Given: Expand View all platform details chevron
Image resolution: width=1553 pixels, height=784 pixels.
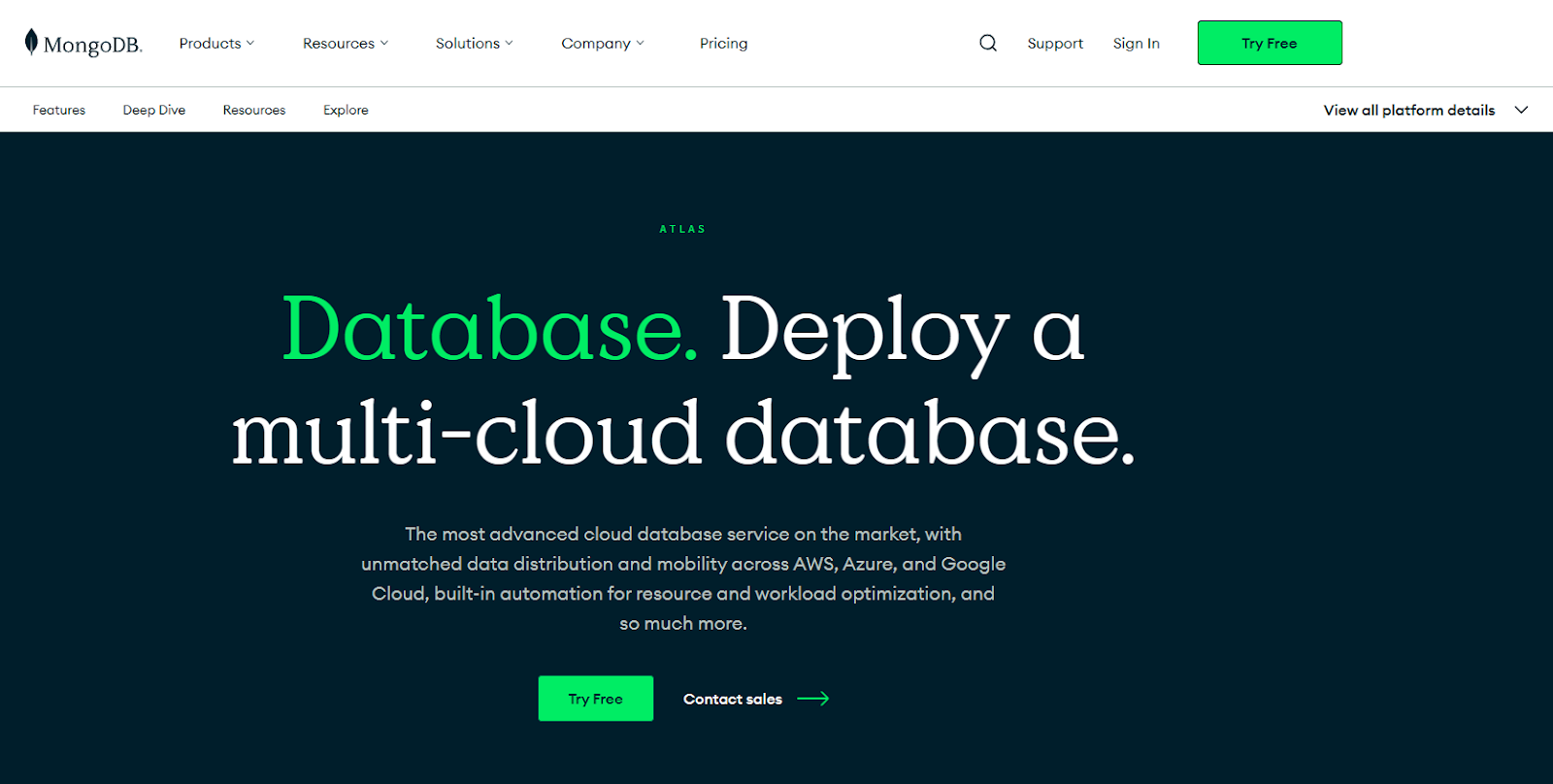Looking at the screenshot, I should [x=1521, y=110].
